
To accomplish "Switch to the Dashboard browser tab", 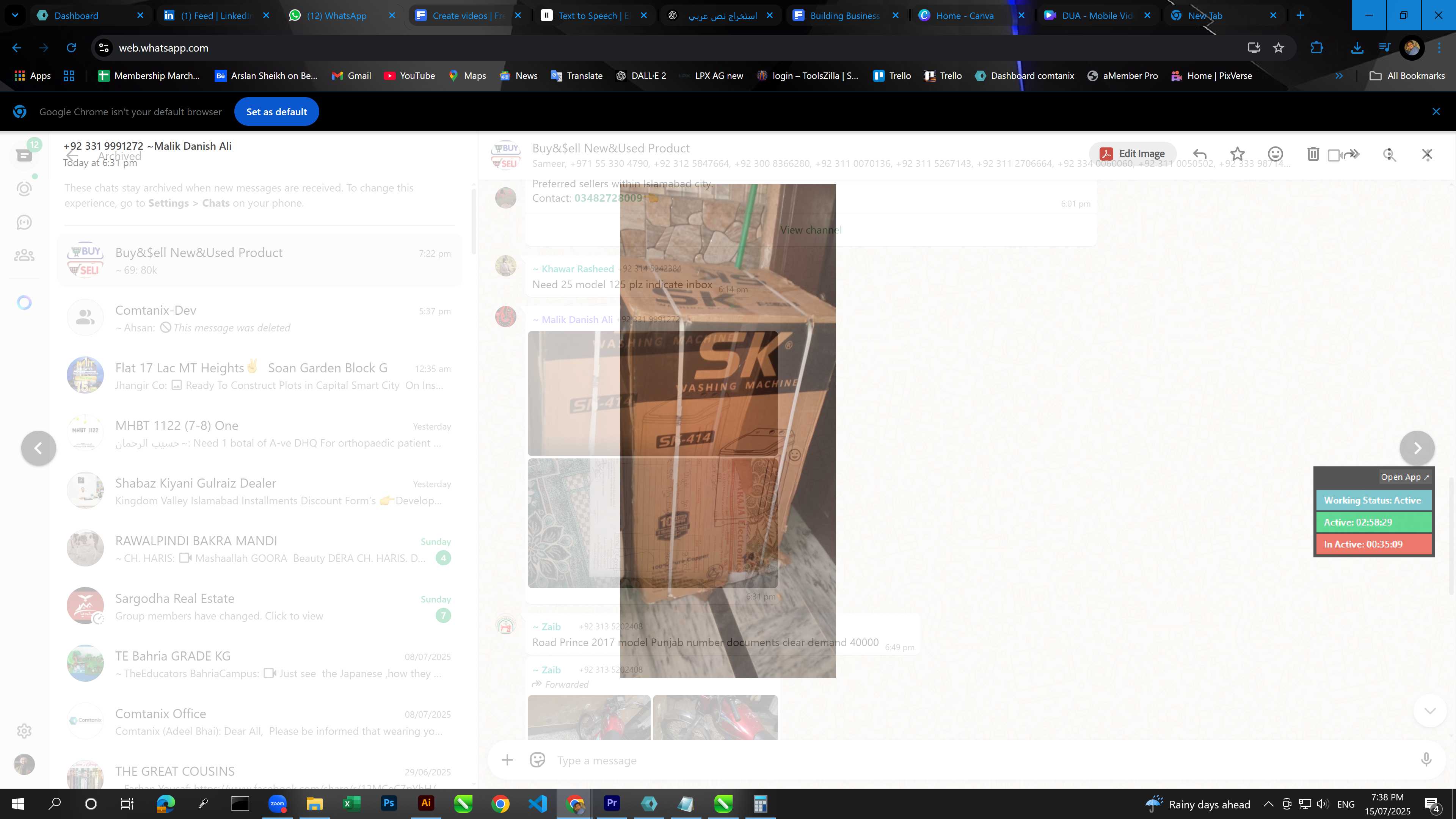I will pos(91,16).
